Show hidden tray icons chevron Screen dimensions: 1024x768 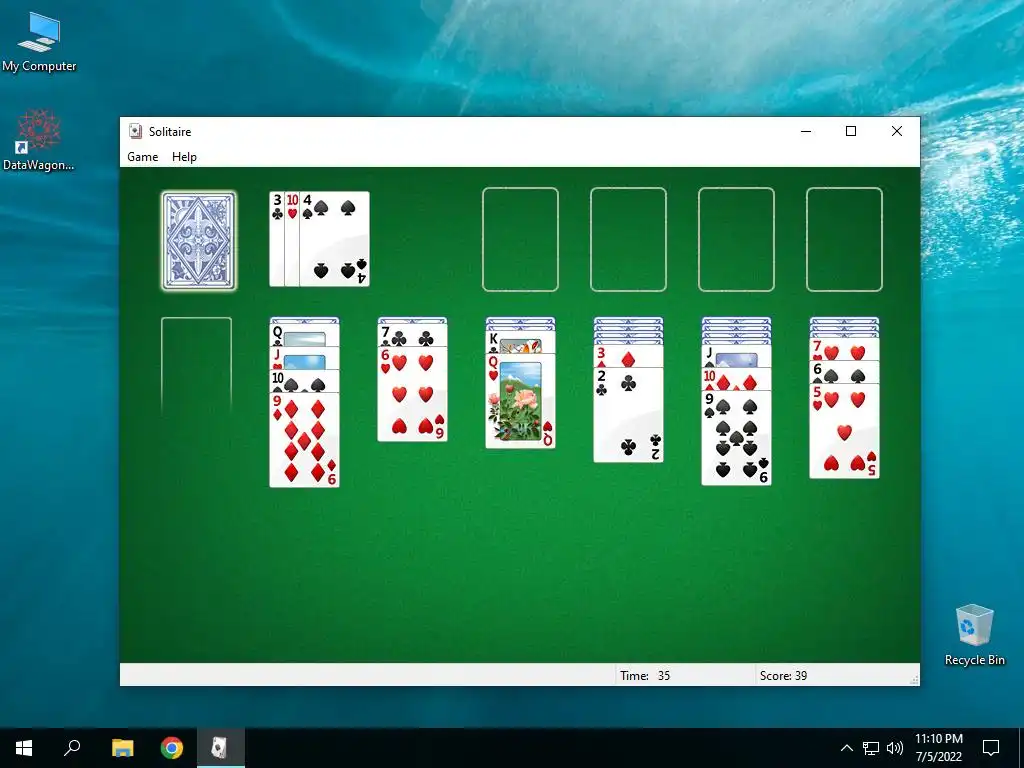click(846, 748)
